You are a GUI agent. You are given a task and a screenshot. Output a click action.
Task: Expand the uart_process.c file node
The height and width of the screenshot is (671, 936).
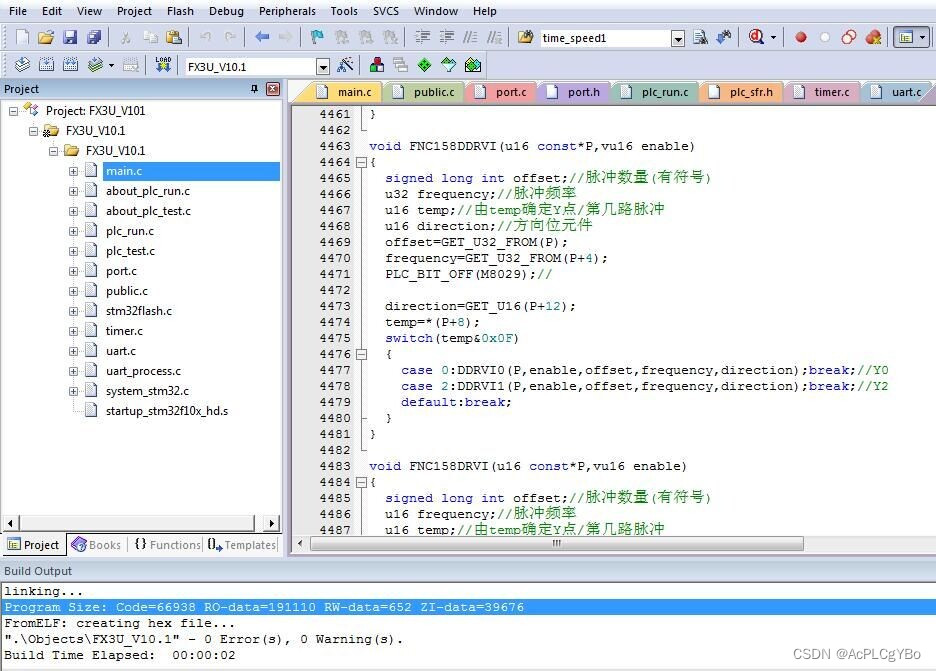point(73,371)
